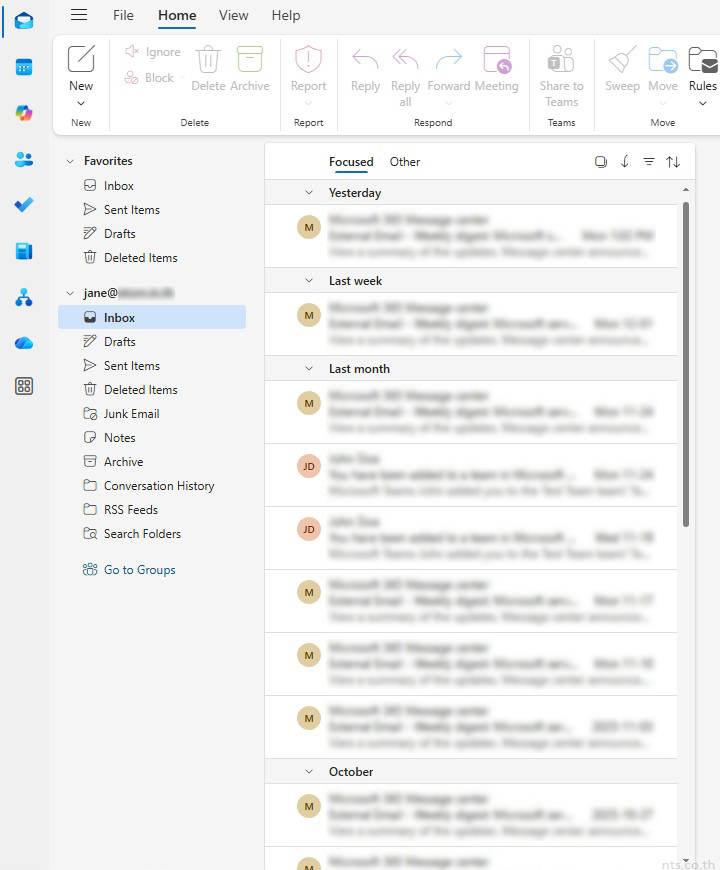
Task: Open the Conversation History folder
Action: click(152, 485)
